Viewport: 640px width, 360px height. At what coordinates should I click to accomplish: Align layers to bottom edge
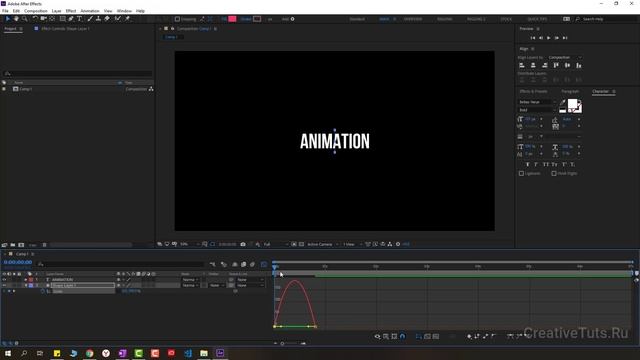click(x=579, y=65)
